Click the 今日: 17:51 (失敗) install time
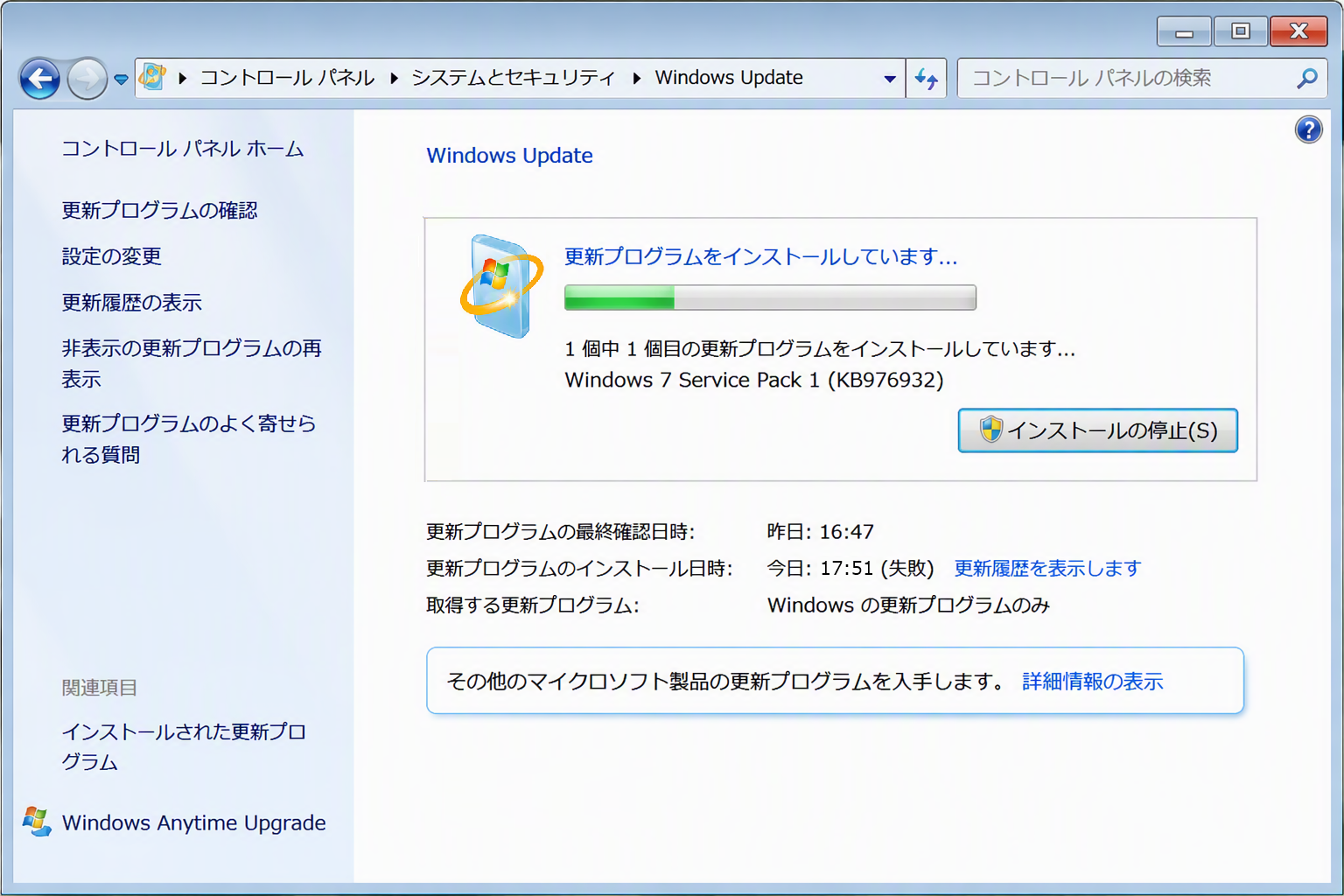Viewport: 1344px width, 896px height. (x=850, y=569)
